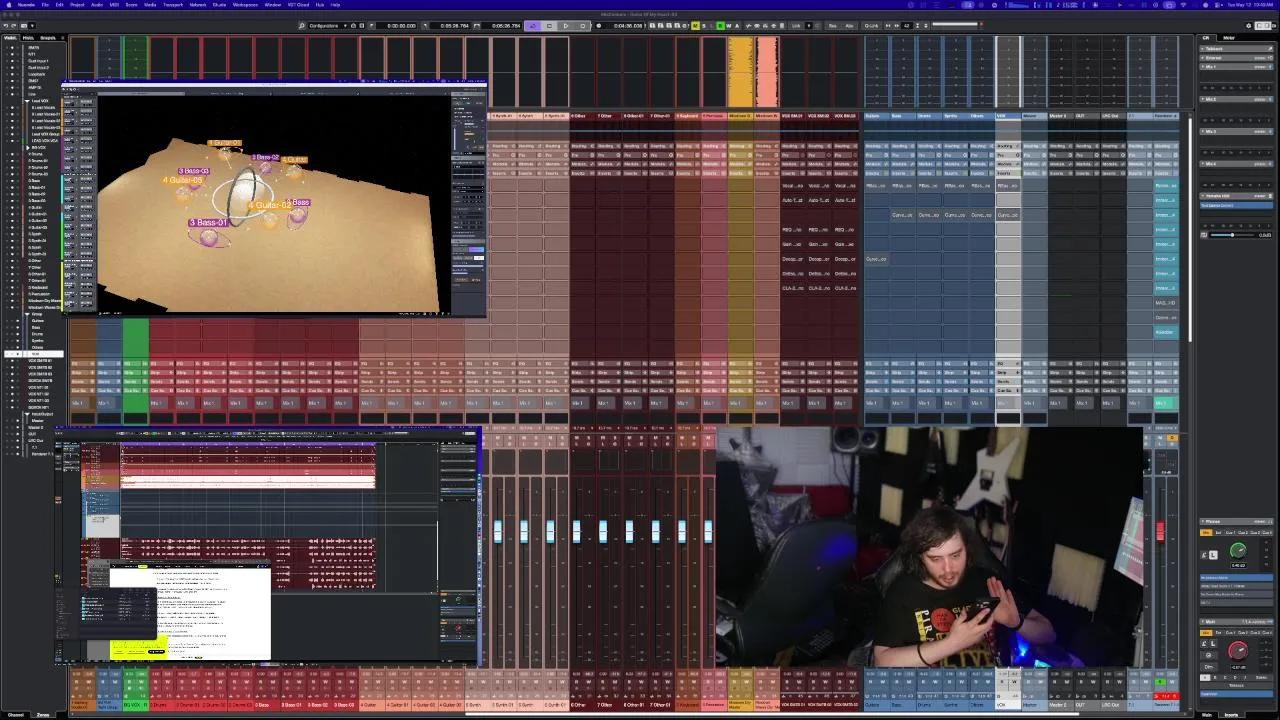This screenshot has width=1280, height=720.
Task: Toggle the yellow M mute-all button
Action: [x=696, y=25]
